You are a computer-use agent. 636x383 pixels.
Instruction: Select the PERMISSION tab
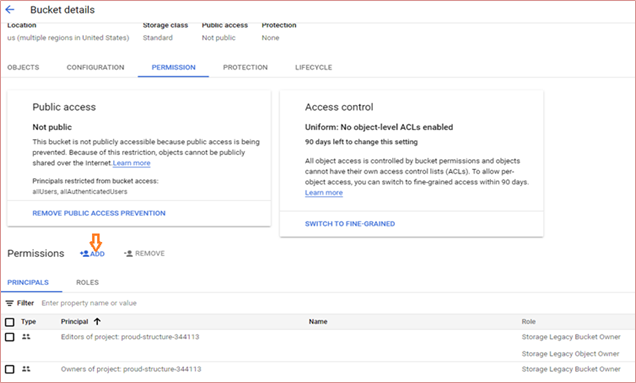tap(174, 67)
